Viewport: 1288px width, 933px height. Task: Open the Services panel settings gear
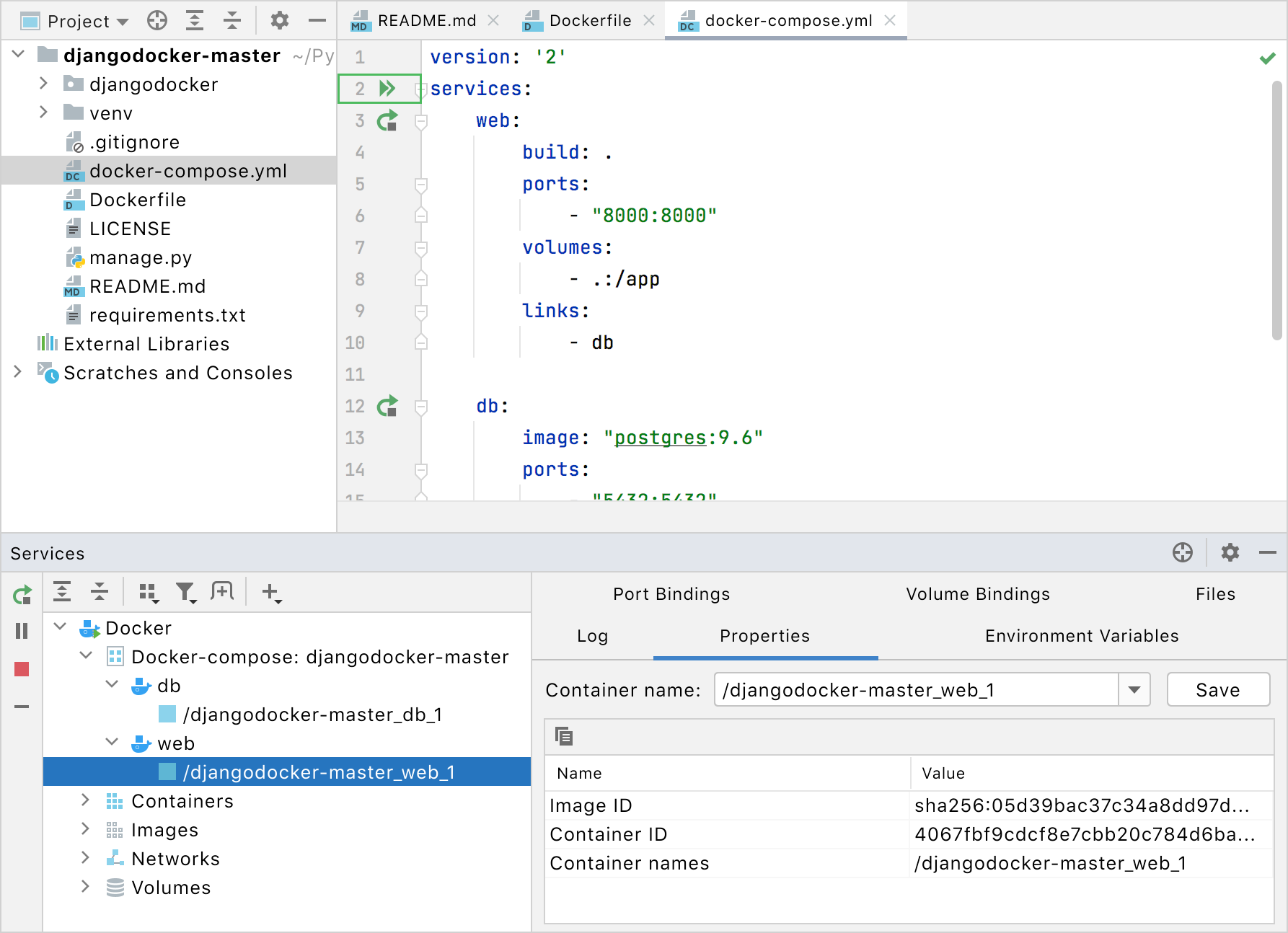1230,553
